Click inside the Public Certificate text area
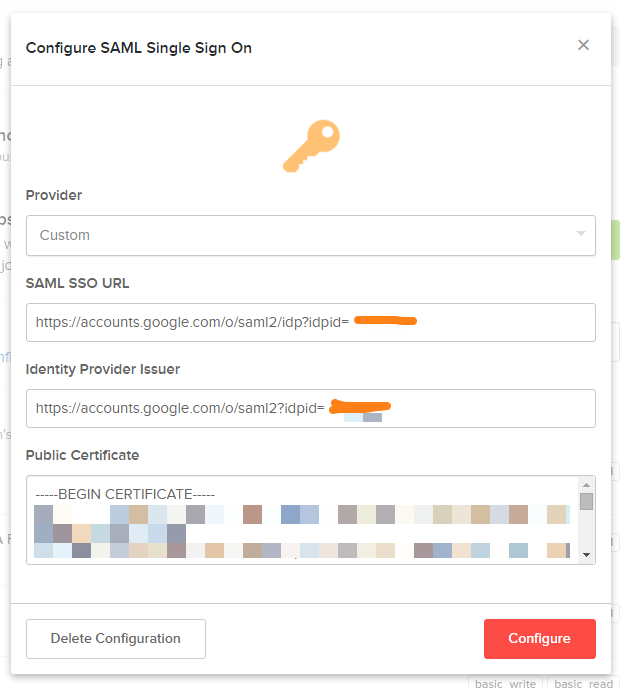The image size is (620, 688). pos(303,520)
